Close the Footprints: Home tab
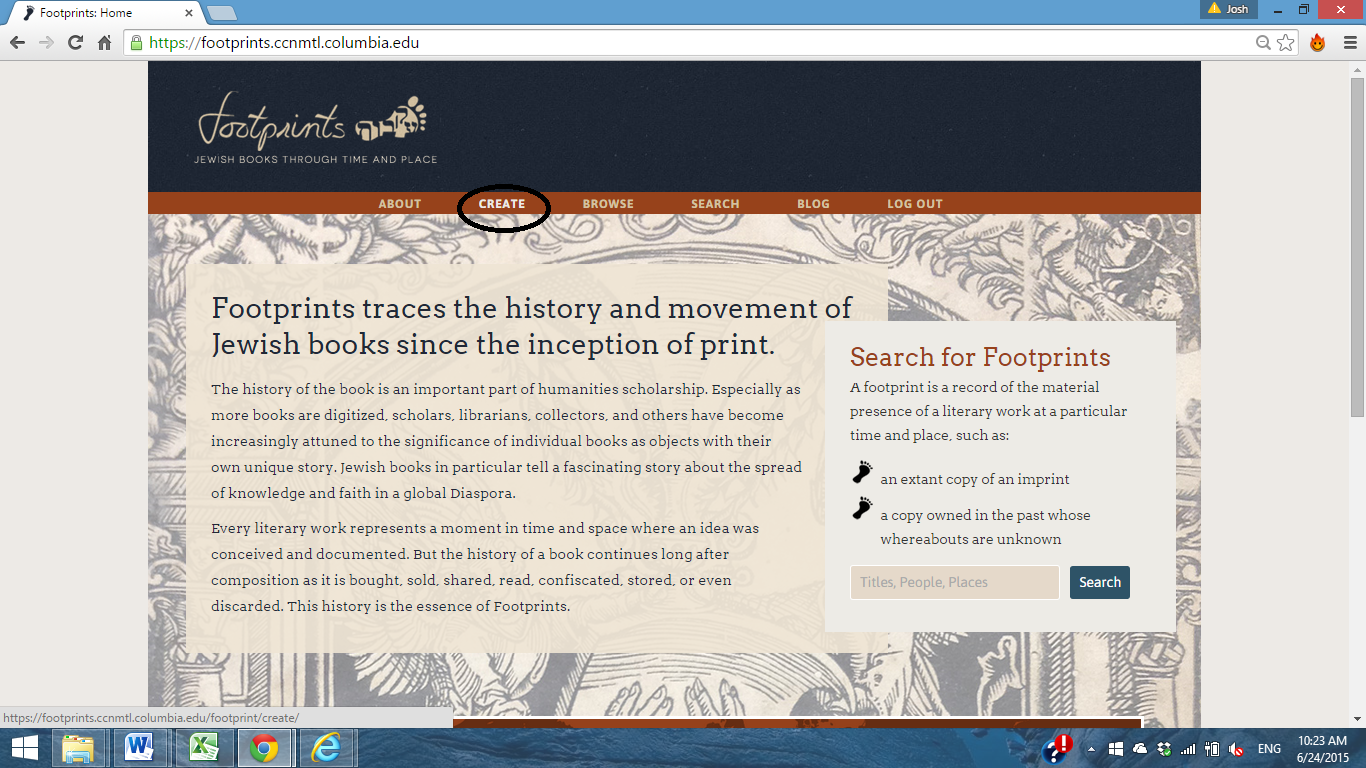The height and width of the screenshot is (768, 1366). coord(188,13)
